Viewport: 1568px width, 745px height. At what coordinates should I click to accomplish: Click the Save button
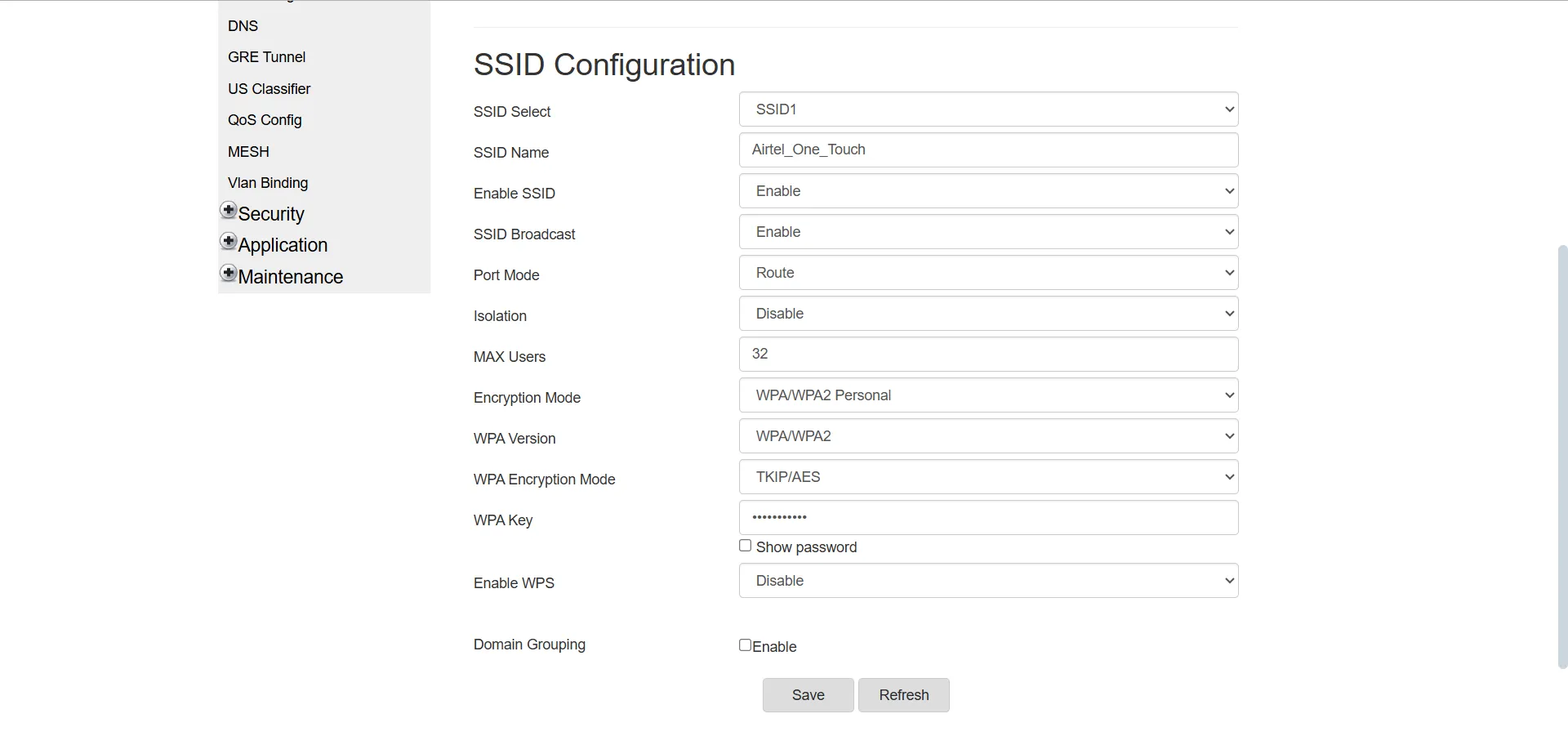pos(807,694)
